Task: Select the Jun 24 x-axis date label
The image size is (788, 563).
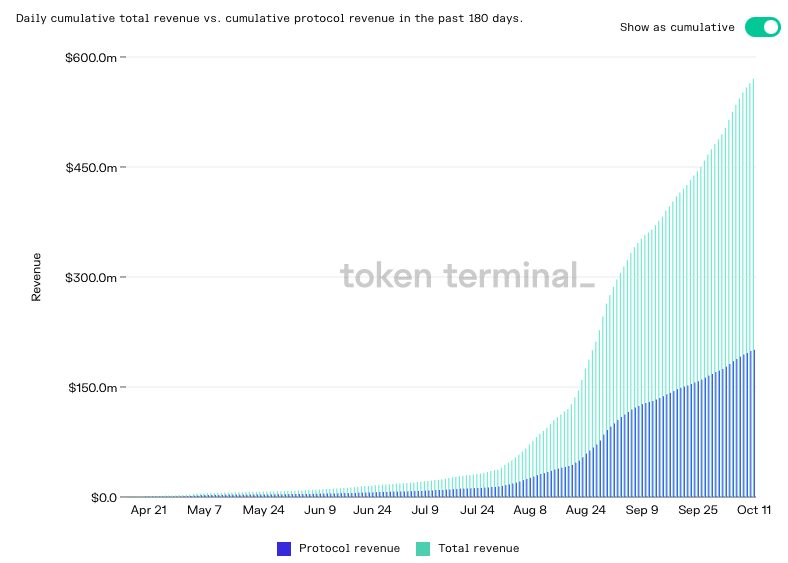Action: point(373,510)
